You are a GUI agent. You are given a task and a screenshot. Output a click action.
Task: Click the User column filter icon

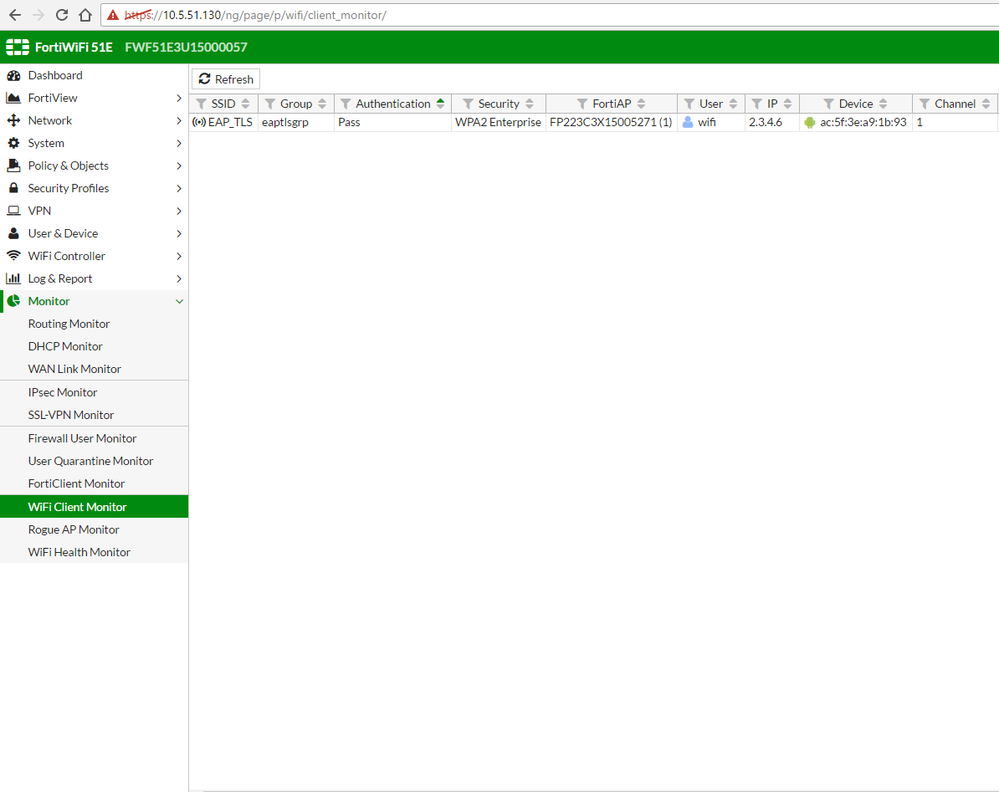coord(689,104)
